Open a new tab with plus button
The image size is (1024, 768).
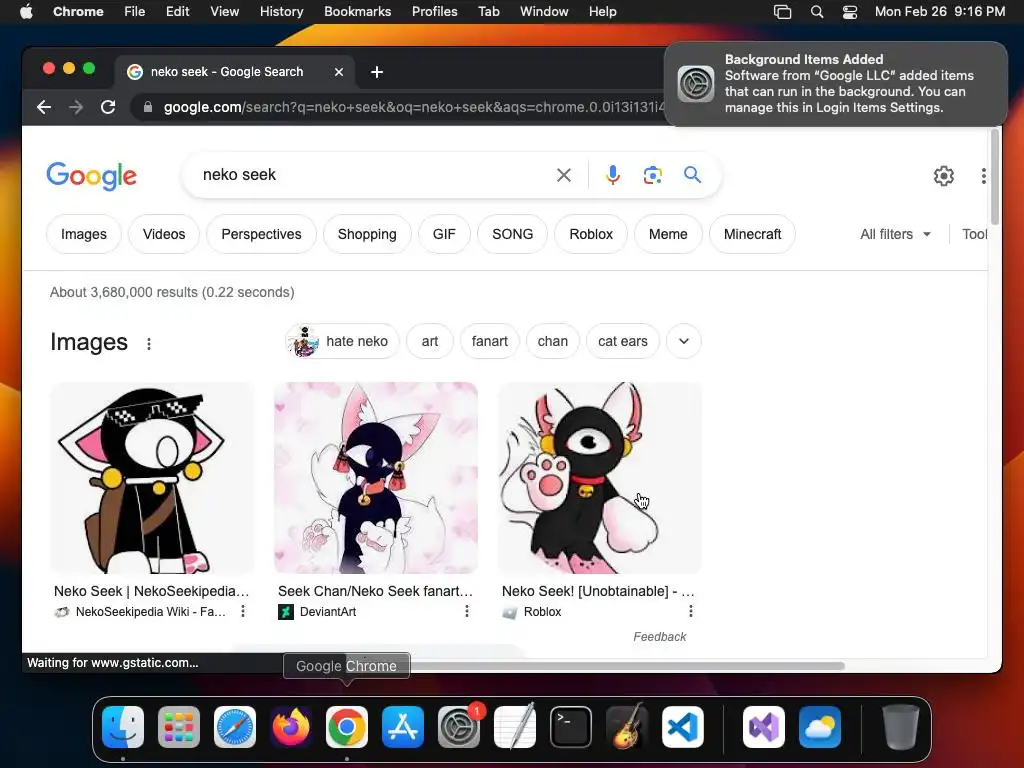377,72
